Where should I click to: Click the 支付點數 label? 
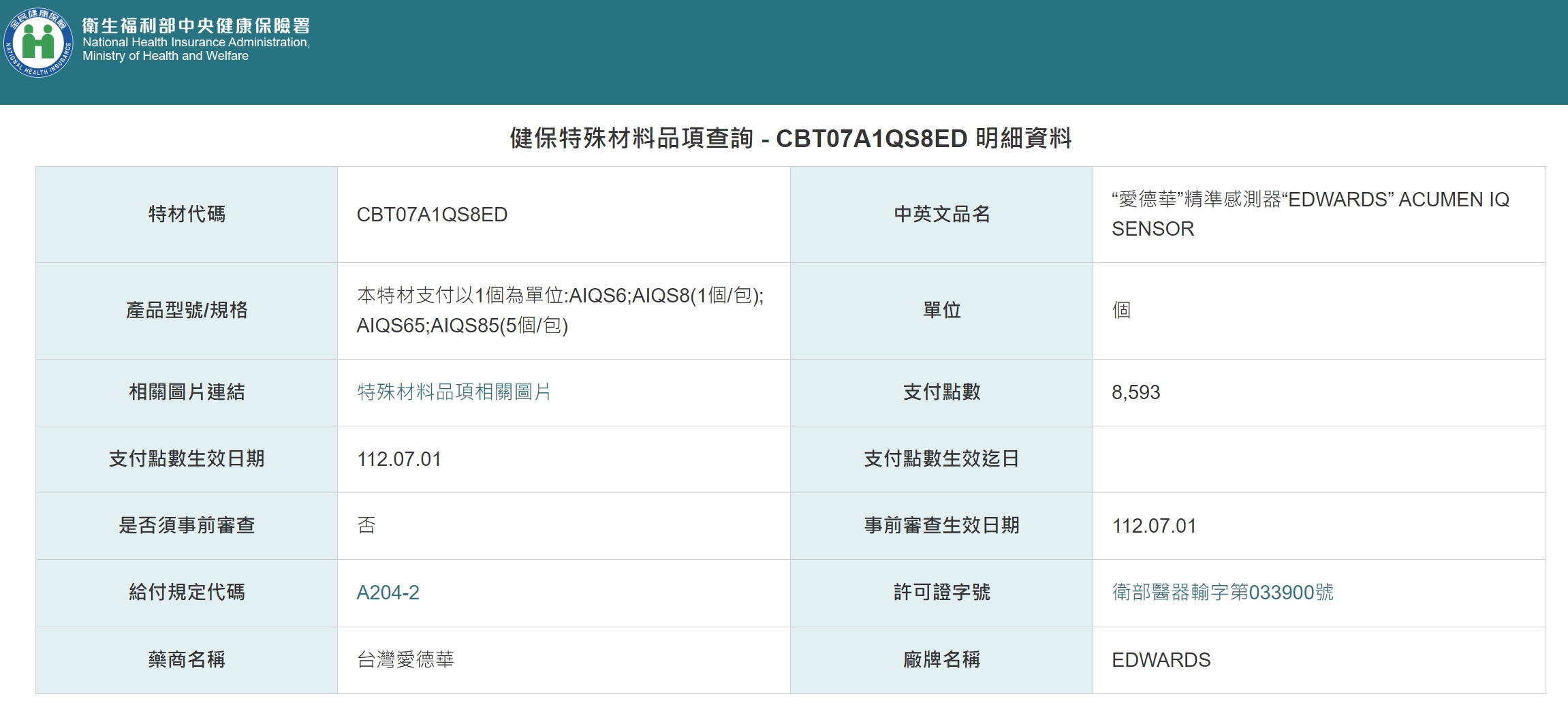point(941,392)
